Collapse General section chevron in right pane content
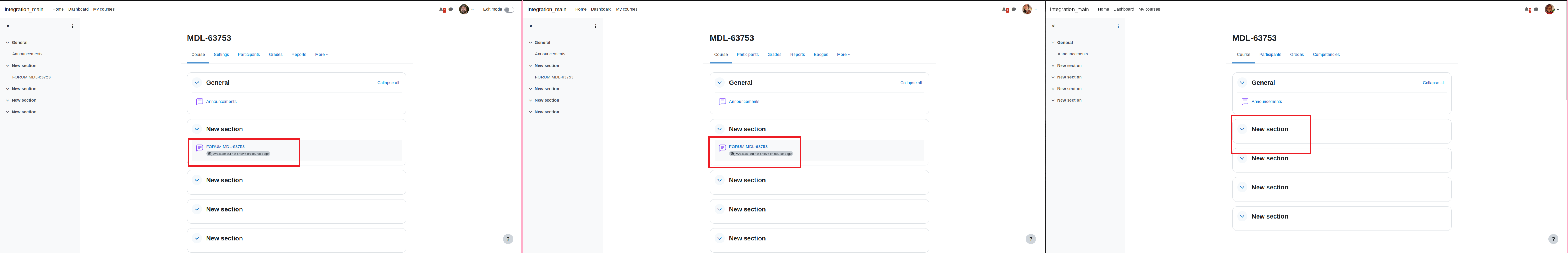This screenshot has height=253, width=1568. click(x=1242, y=83)
